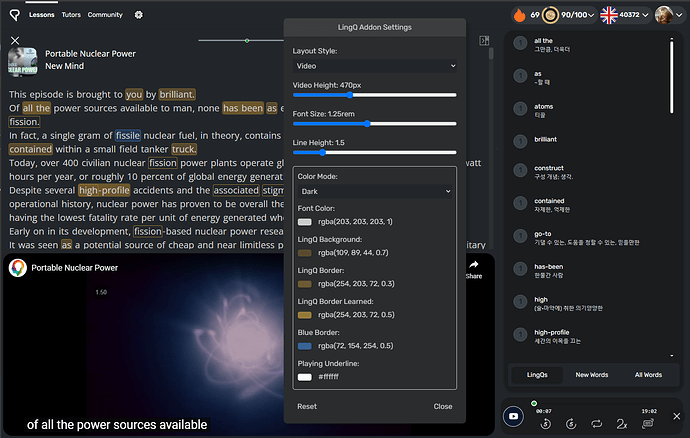Viewport: 690px width, 438px height.
Task: Click the sentence repeat mode icon
Action: point(647,423)
